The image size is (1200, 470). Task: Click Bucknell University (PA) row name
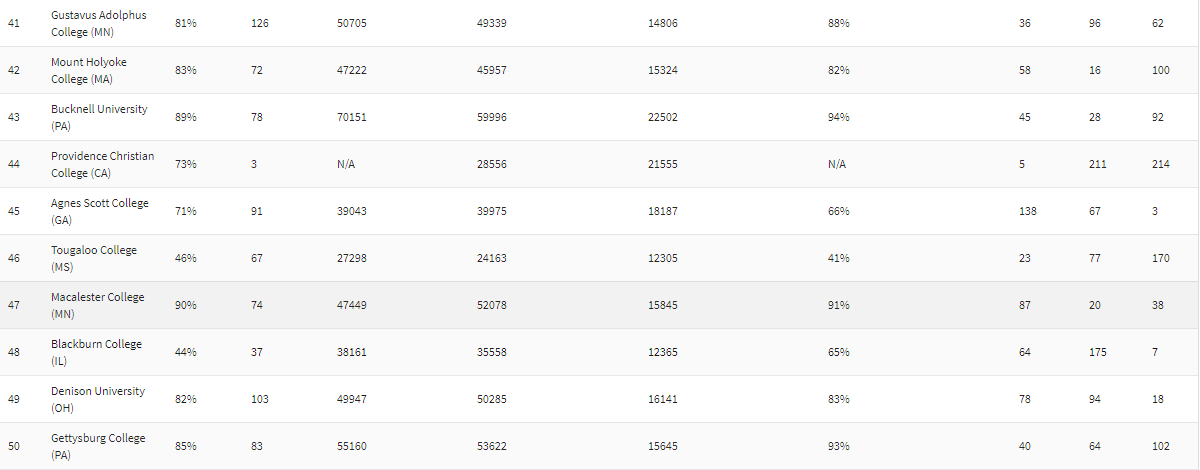click(x=99, y=117)
